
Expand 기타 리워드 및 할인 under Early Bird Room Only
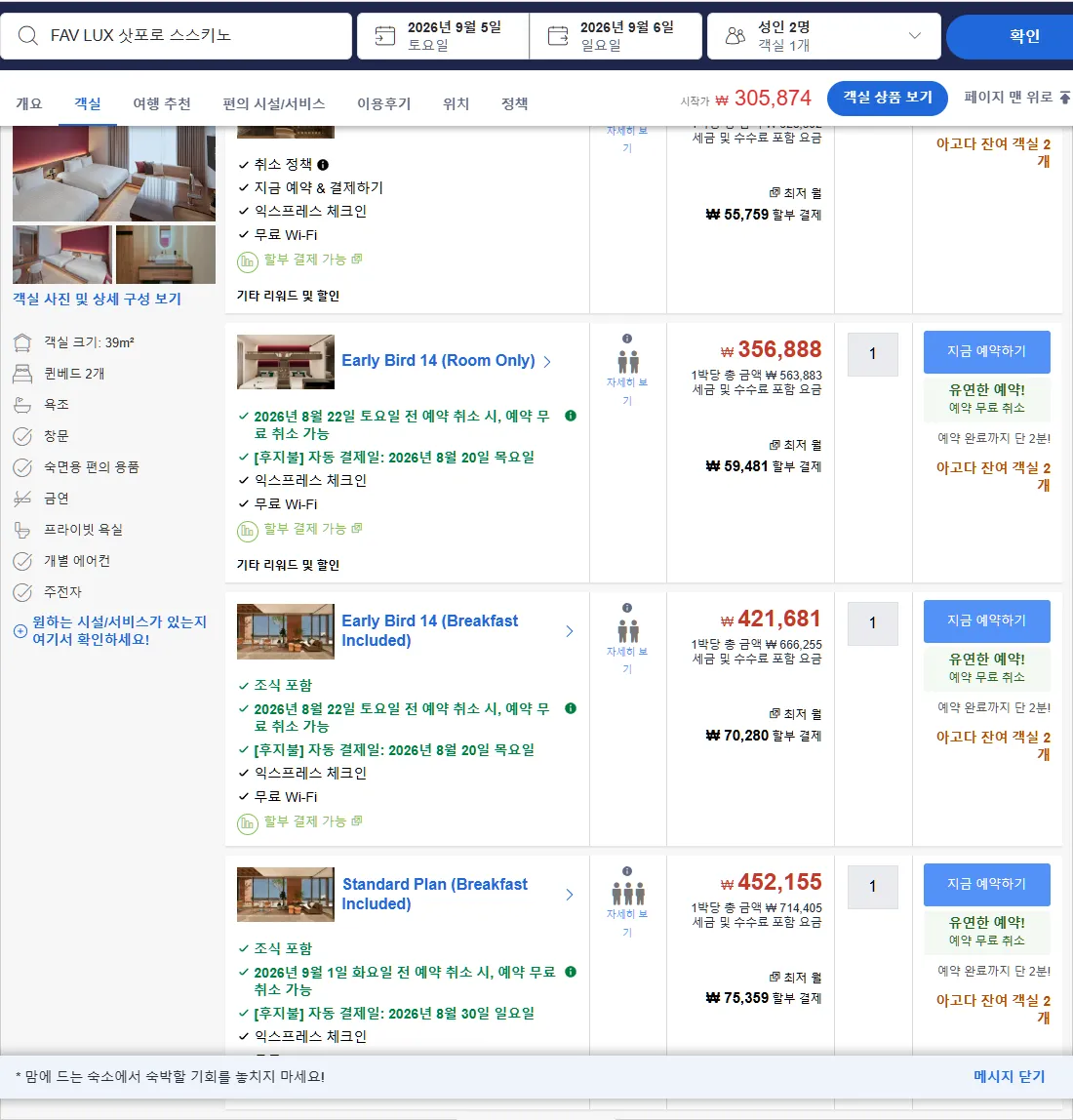[288, 565]
